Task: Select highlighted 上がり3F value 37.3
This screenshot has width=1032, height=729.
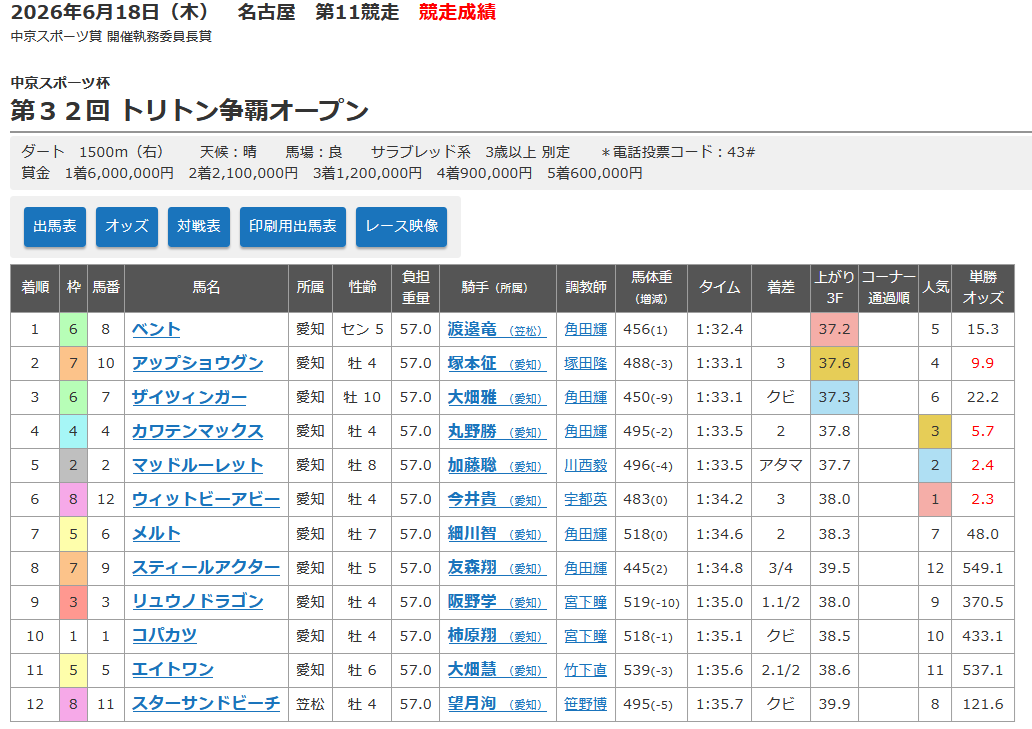Action: point(835,397)
